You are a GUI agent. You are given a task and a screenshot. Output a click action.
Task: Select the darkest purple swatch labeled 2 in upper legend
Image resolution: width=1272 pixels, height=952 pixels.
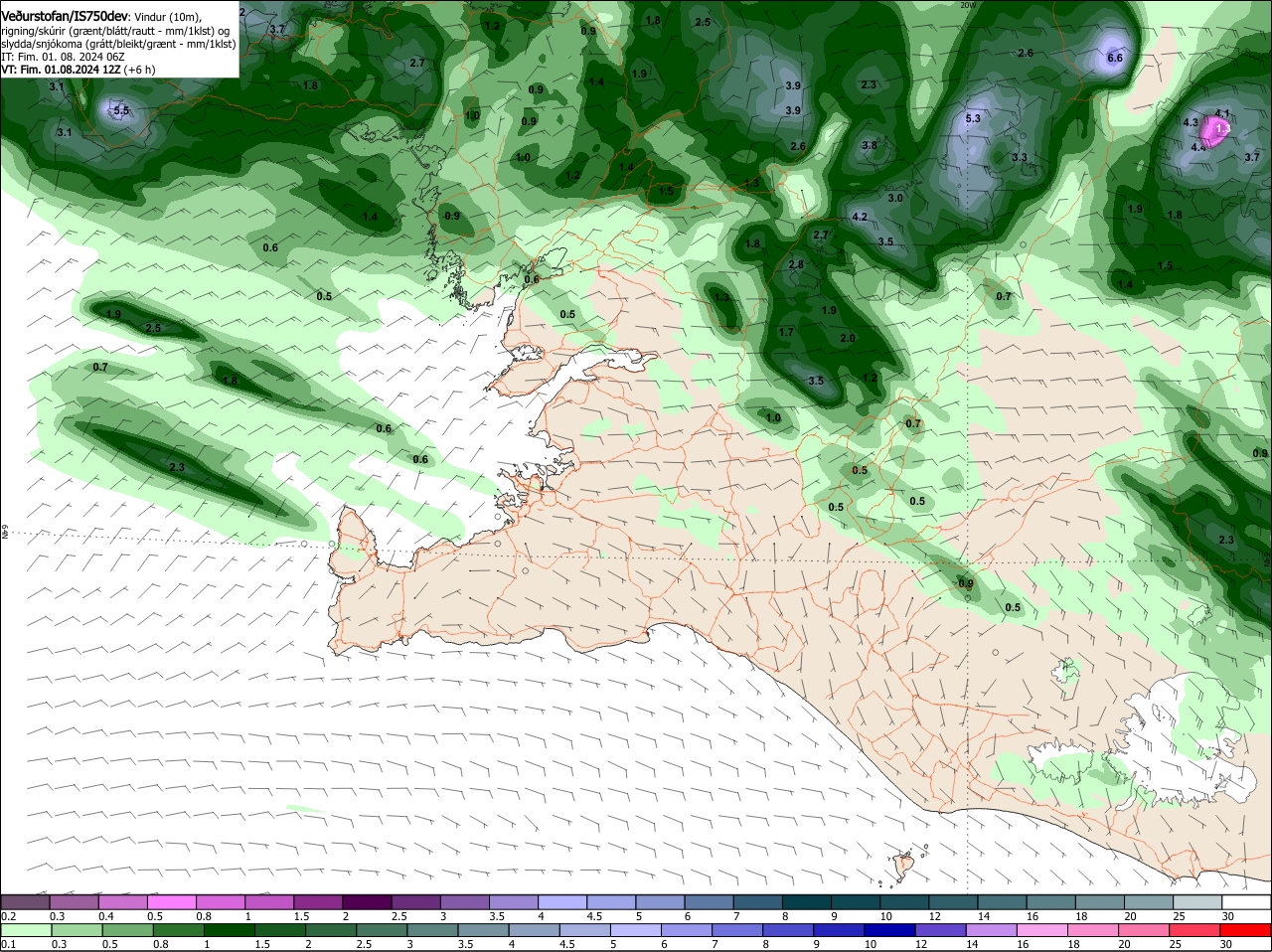pyautogui.click(x=369, y=901)
